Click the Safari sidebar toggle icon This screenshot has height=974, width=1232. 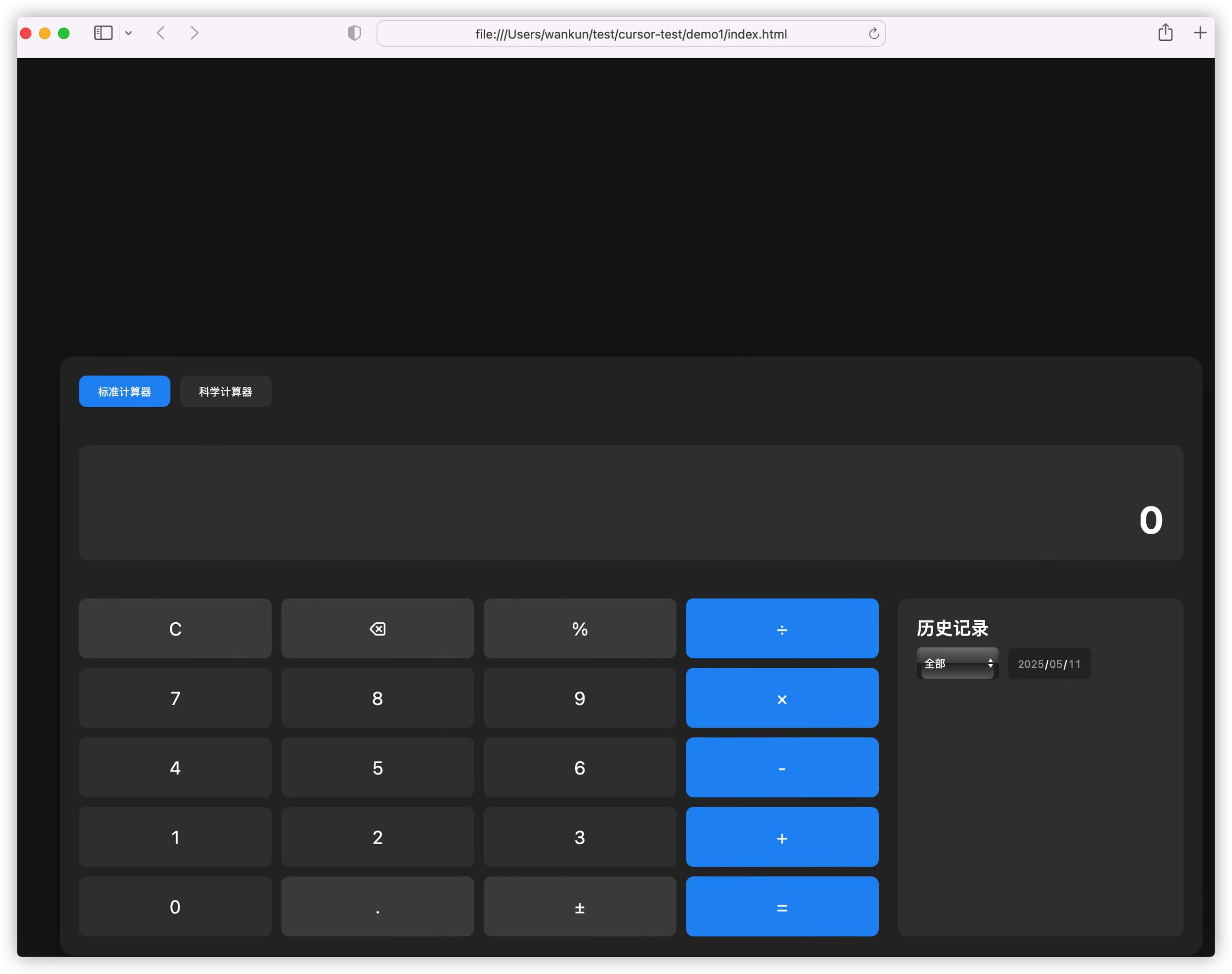pos(103,33)
